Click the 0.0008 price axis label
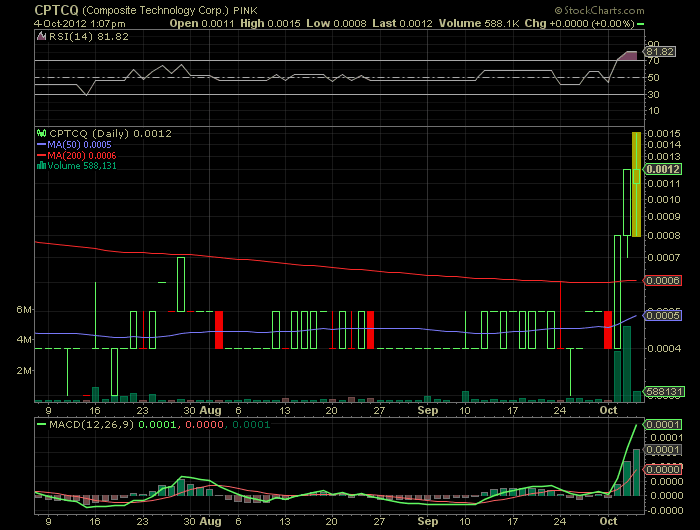The image size is (700, 530). click(664, 235)
